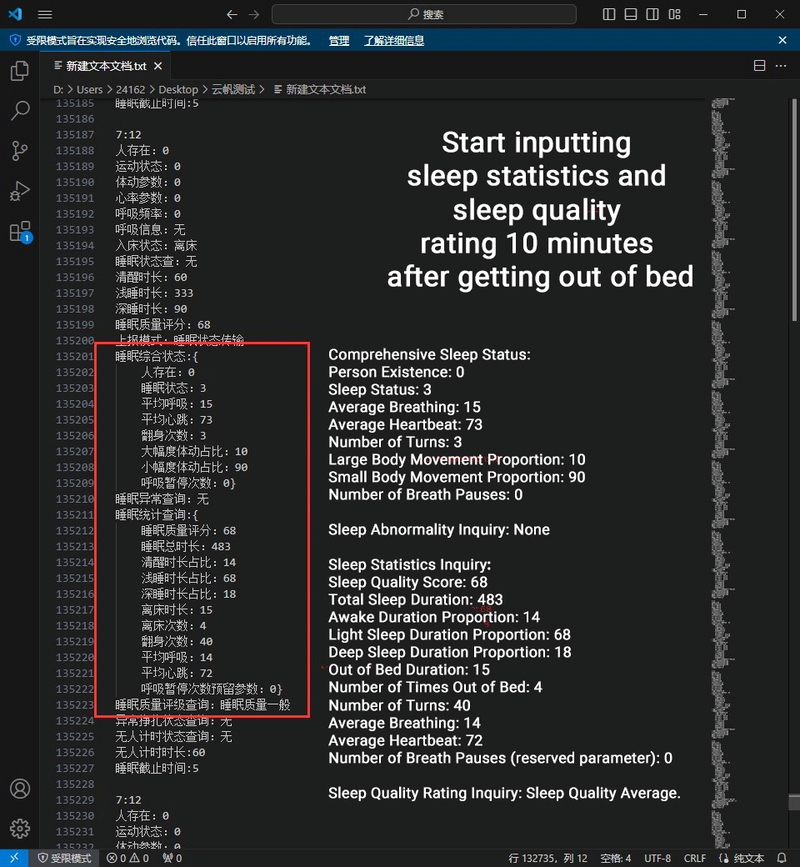This screenshot has width=800, height=867.
Task: Click line 135211 睡眠统计查询:{
Action: pyautogui.click(x=156, y=515)
